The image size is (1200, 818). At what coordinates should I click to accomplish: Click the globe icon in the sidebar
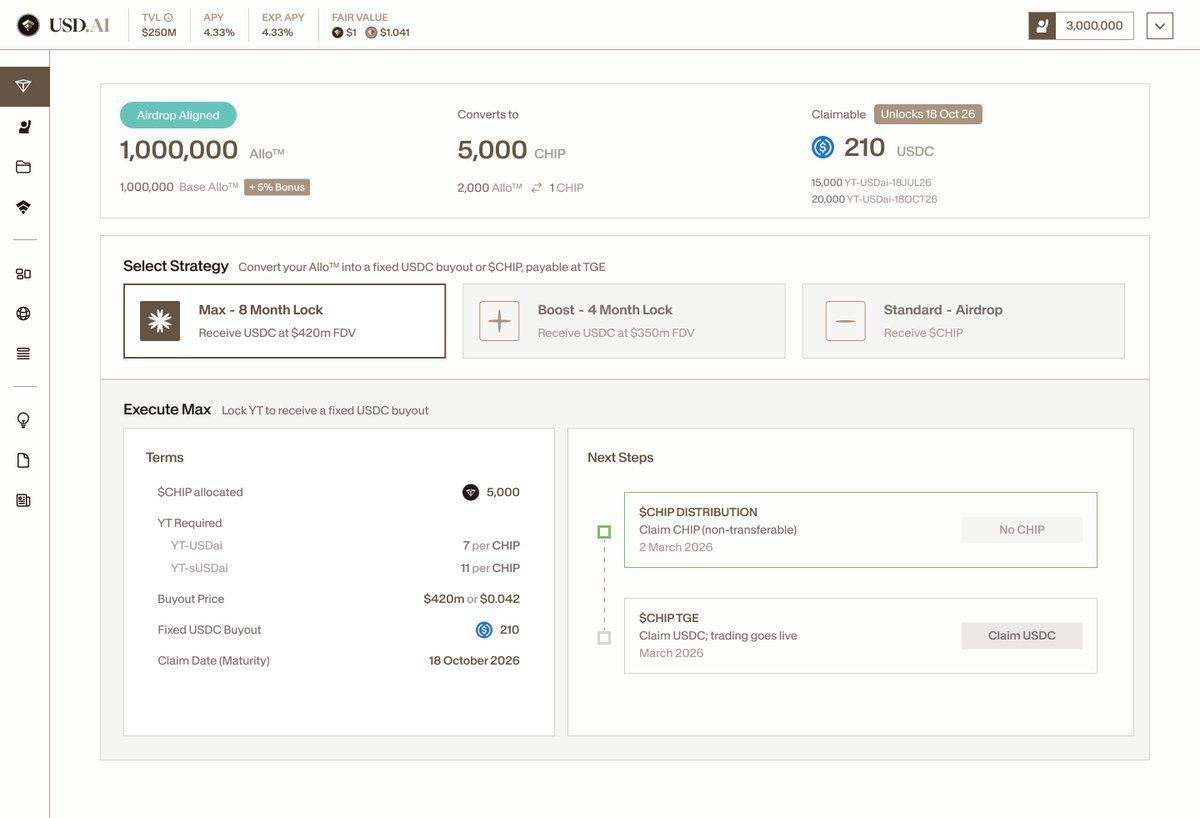pyautogui.click(x=24, y=314)
